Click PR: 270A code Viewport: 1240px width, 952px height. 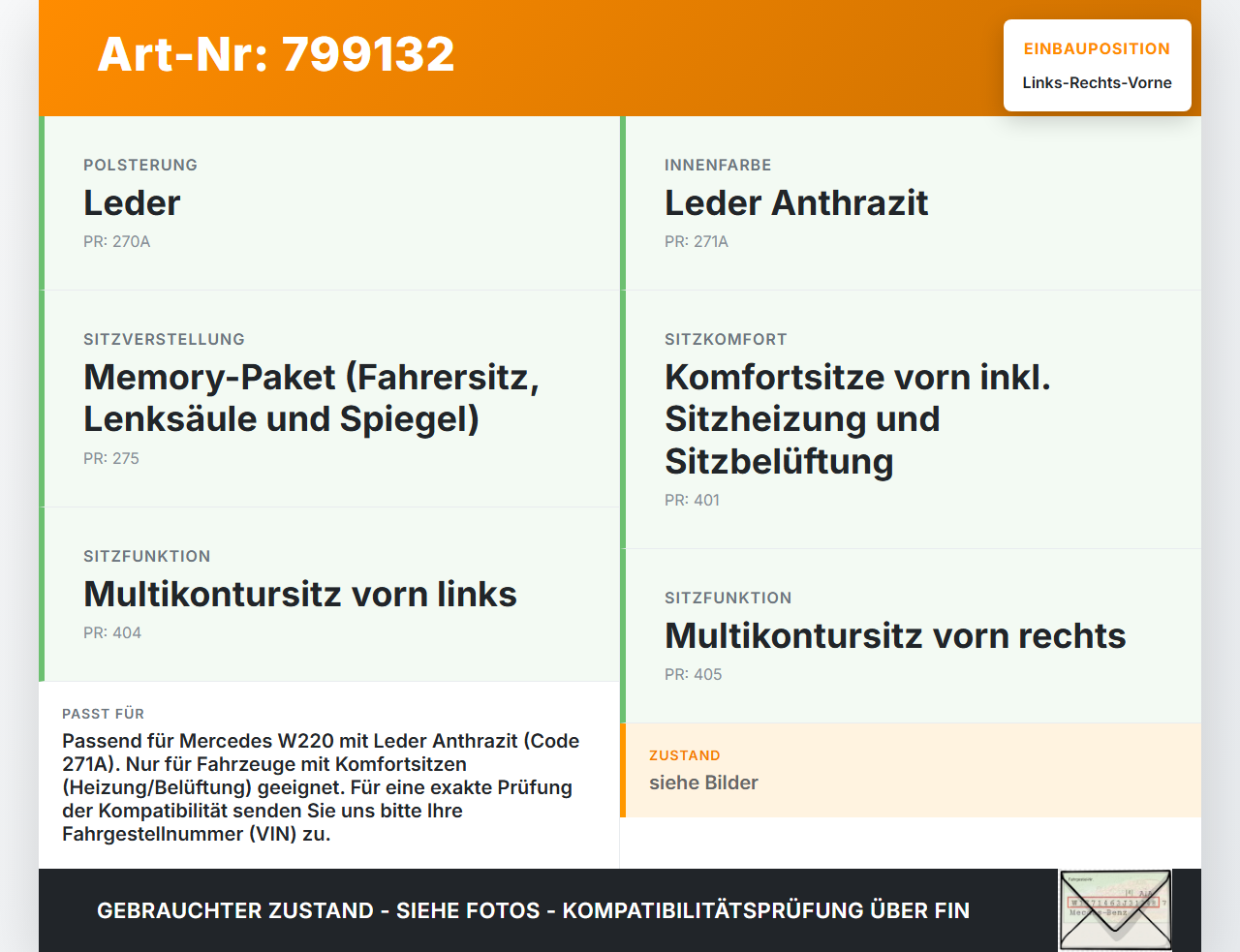tap(117, 241)
